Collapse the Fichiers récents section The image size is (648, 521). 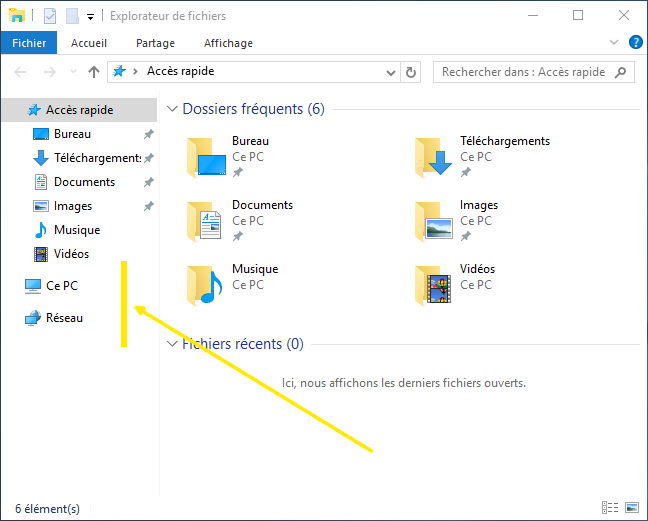coord(172,344)
